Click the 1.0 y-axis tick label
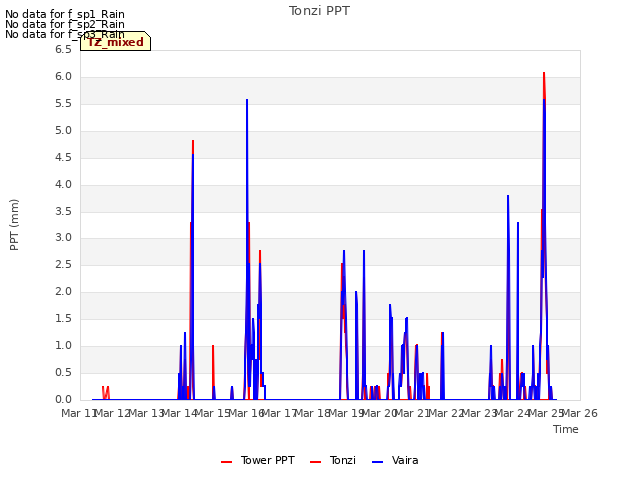The width and height of the screenshot is (640, 480). point(63,345)
